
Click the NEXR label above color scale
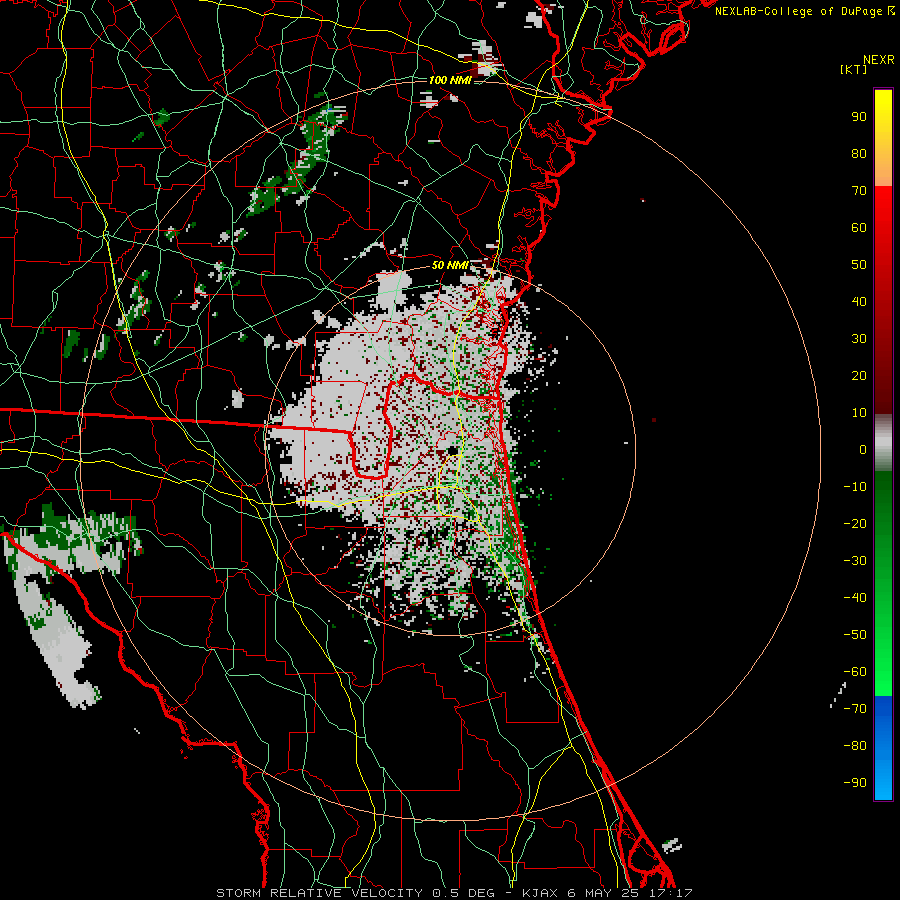pyautogui.click(x=879, y=60)
